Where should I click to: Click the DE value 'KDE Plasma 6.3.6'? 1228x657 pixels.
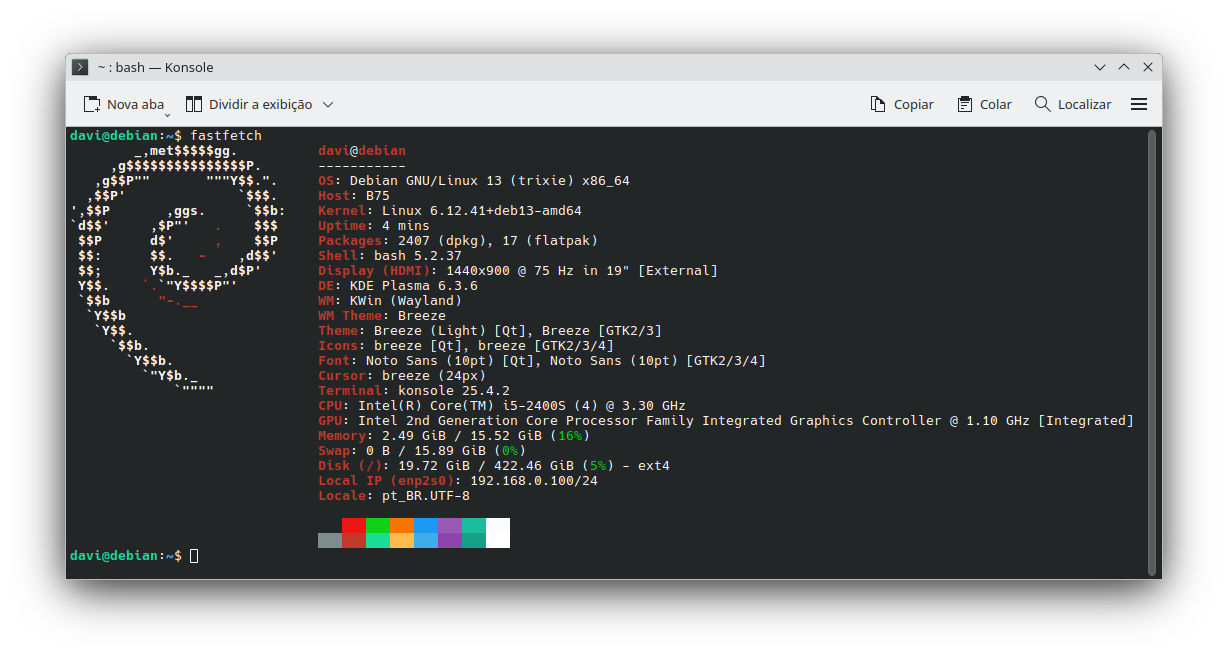[x=414, y=286]
